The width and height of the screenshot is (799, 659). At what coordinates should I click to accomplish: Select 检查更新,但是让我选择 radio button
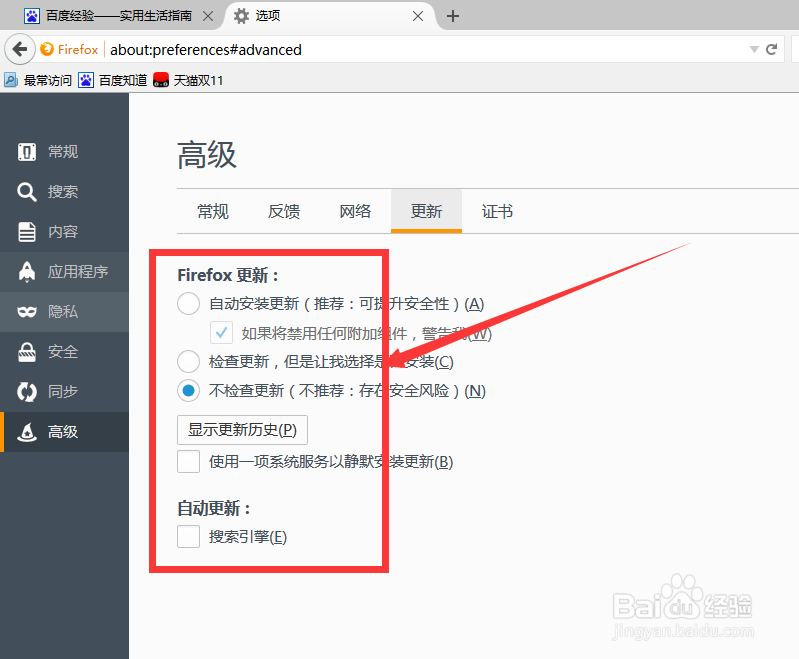[189, 362]
